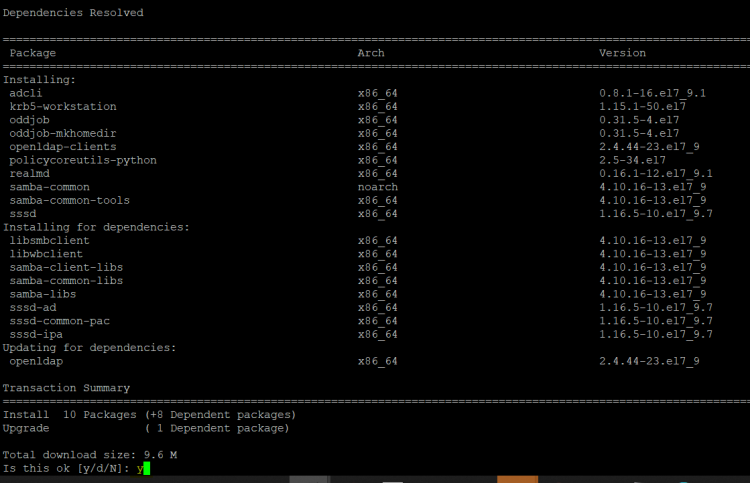Click the 'Version' column header
Image resolution: width=750 pixels, height=483 pixels.
click(x=622, y=53)
